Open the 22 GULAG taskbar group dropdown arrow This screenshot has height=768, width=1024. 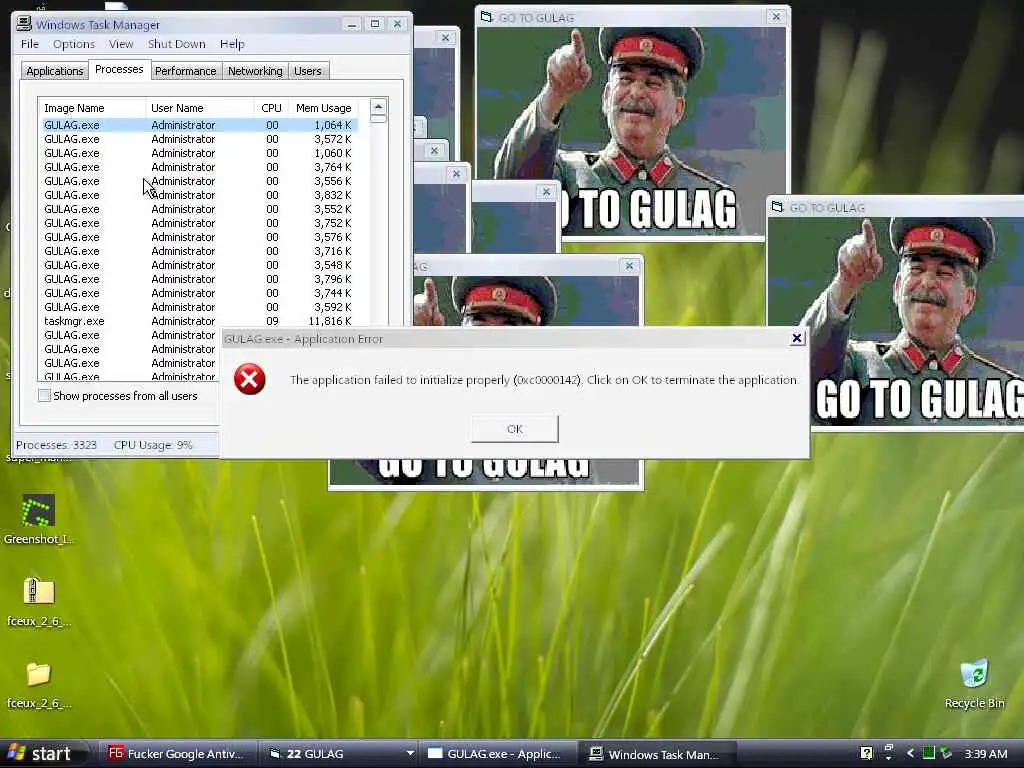point(410,753)
